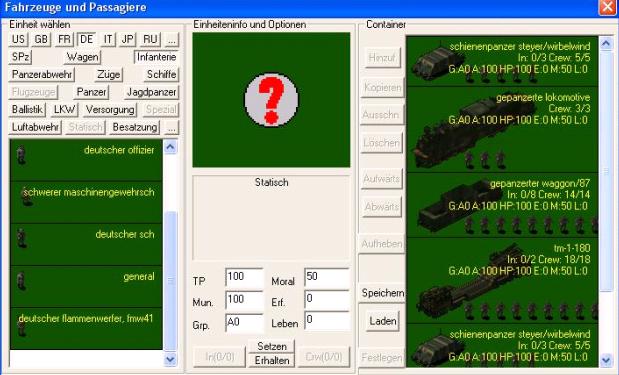Choose the Luftabwehr unit category
The width and height of the screenshot is (619, 375).
pyautogui.click(x=35, y=127)
